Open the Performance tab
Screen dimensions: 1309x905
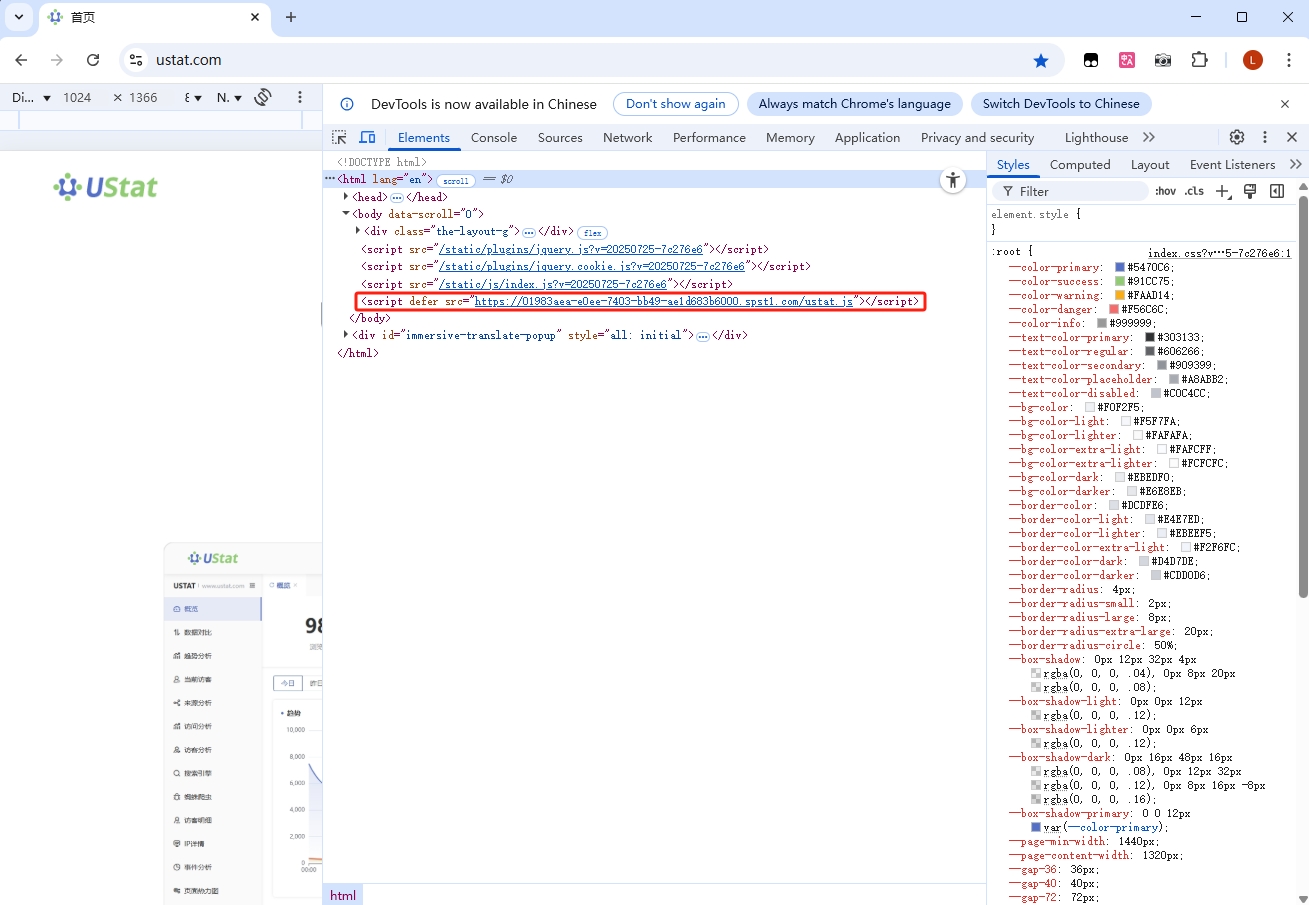click(709, 137)
